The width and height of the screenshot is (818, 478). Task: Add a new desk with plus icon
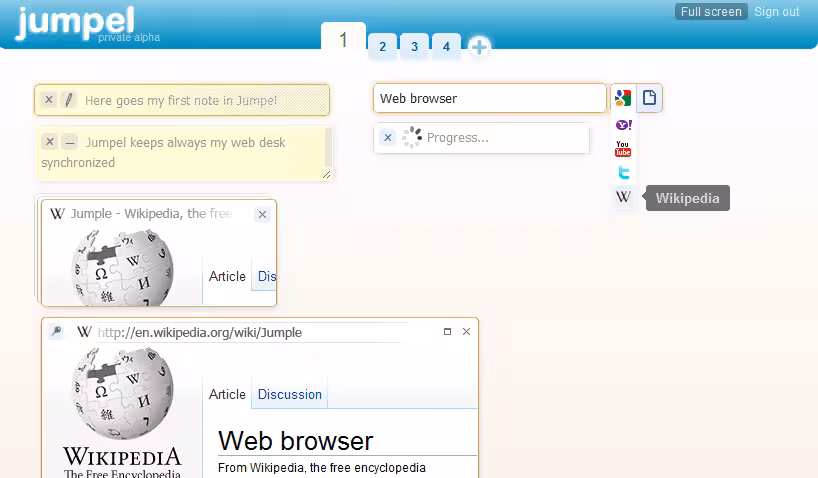479,47
